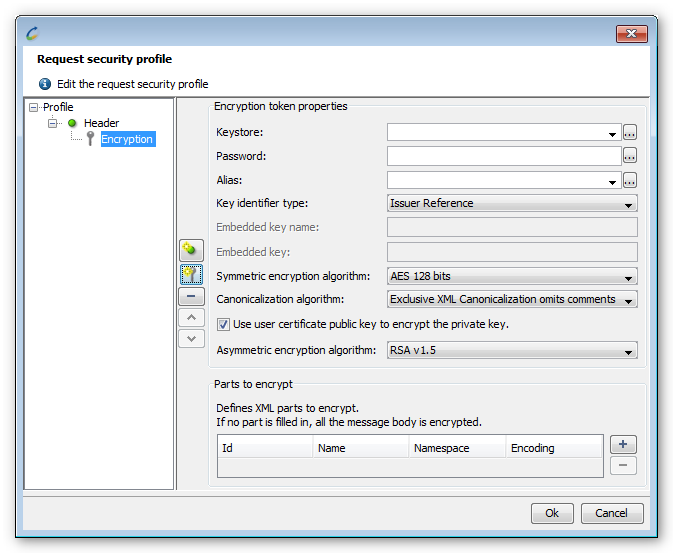Select the Profile root tree item
673x553 pixels.
point(58,107)
